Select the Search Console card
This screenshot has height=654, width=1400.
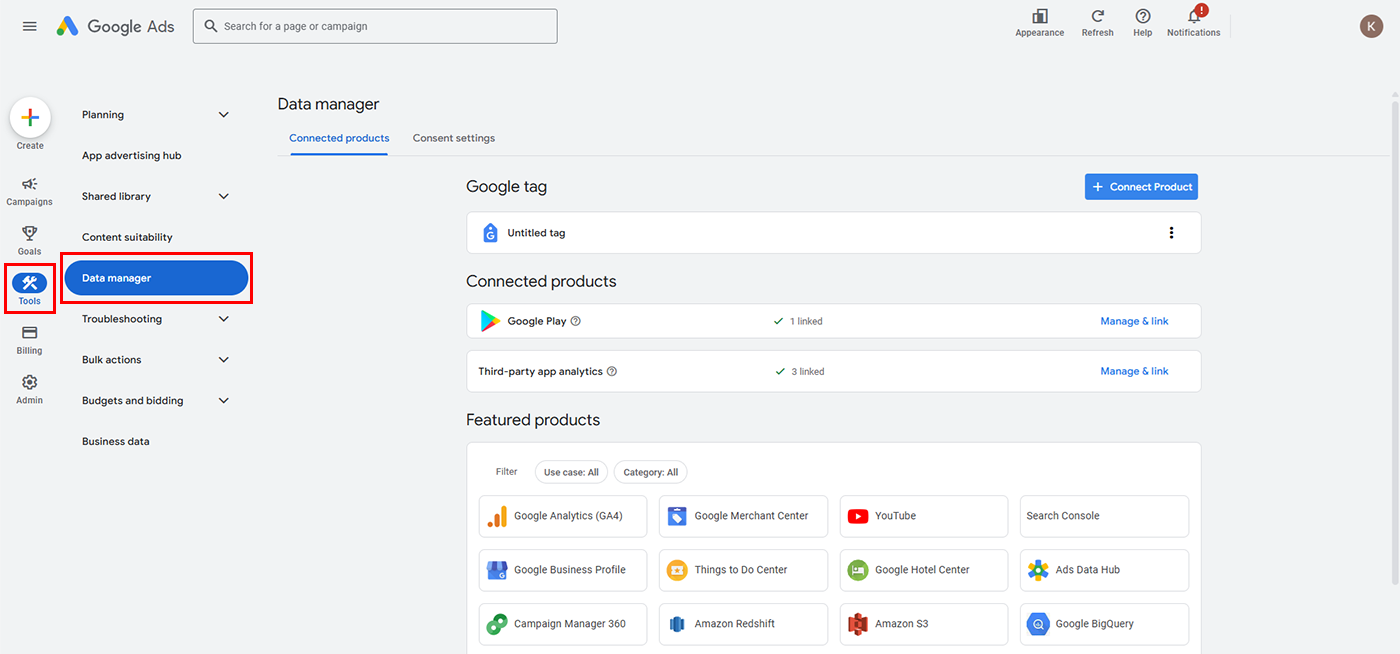coord(1104,516)
